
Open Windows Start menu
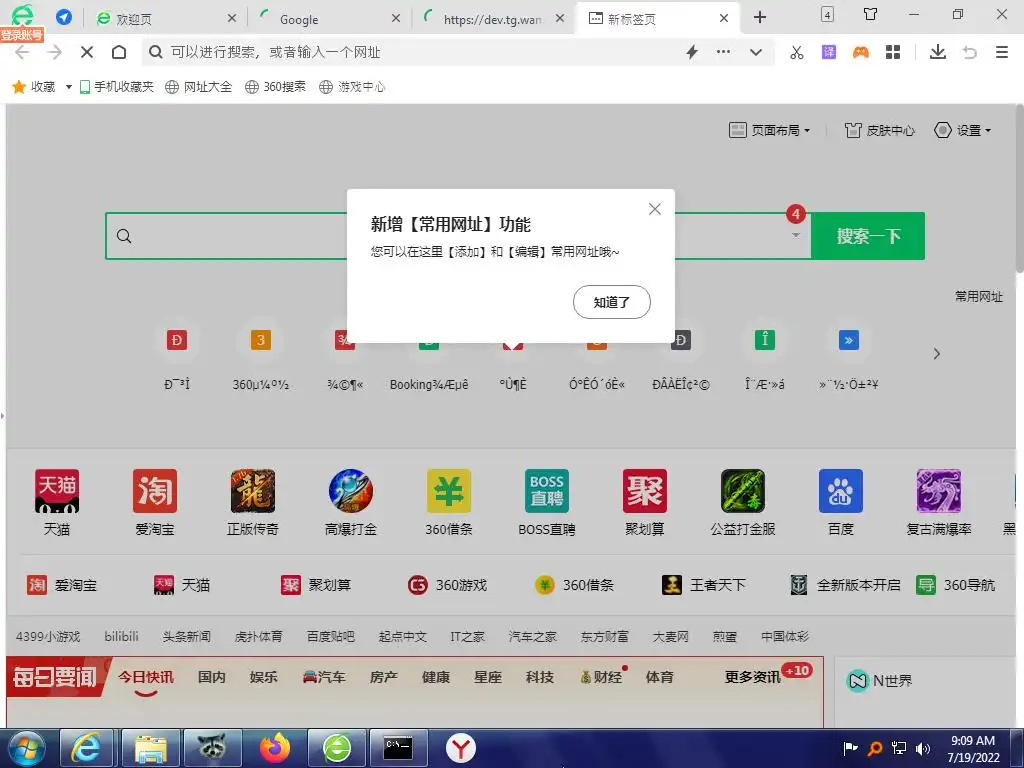tap(26, 748)
